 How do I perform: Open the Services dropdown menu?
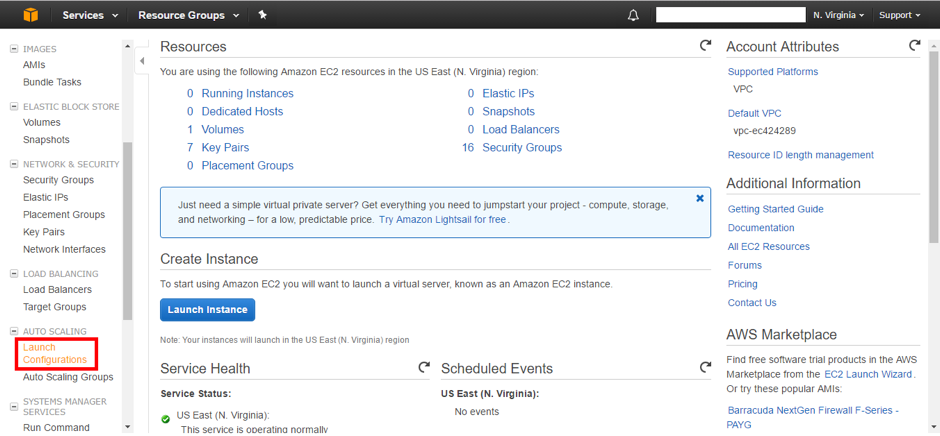coord(90,15)
